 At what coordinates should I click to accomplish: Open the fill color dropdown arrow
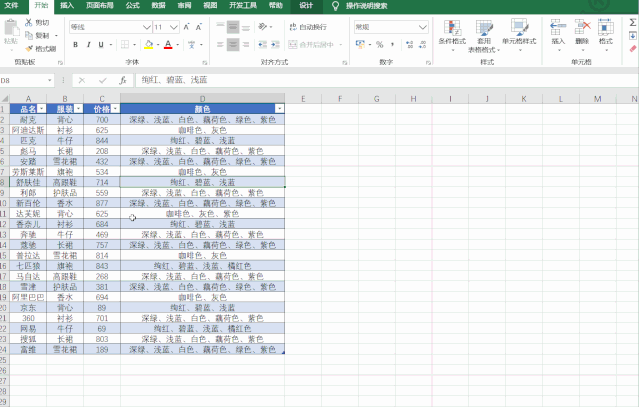(x=158, y=44)
